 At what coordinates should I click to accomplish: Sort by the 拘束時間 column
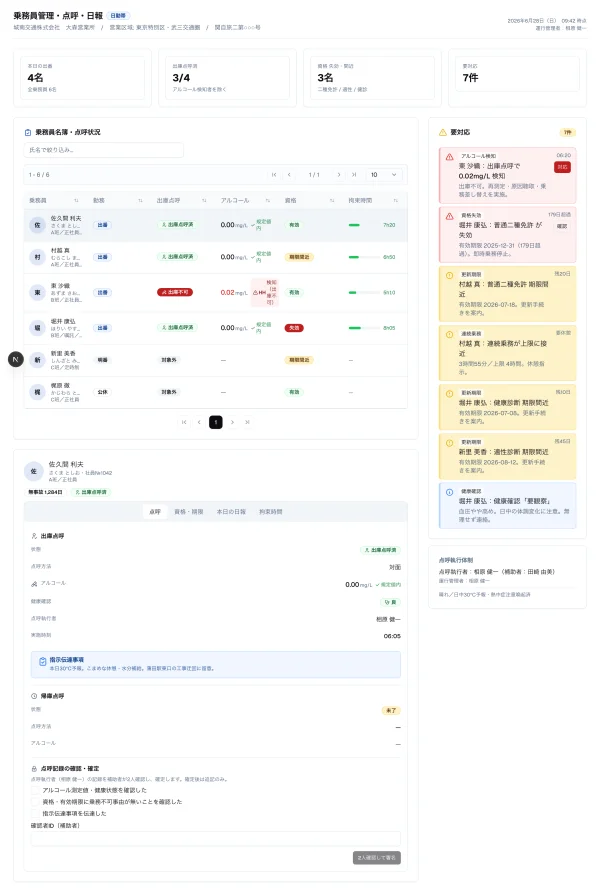pos(395,201)
